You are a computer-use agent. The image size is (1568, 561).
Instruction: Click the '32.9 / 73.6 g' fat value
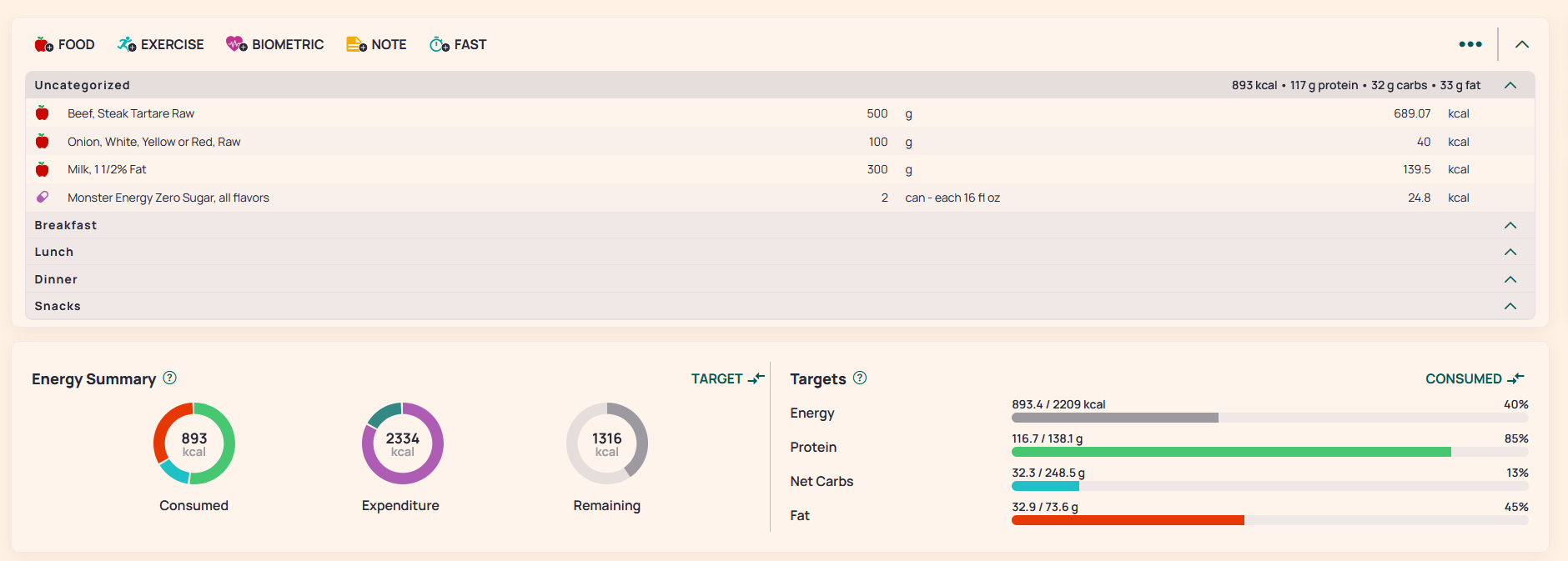tap(1045, 507)
